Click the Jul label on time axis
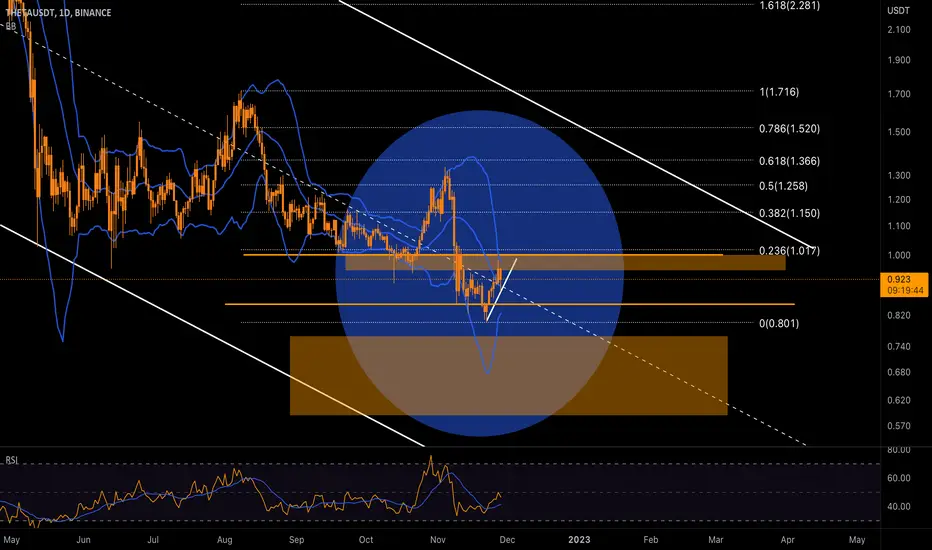This screenshot has width=932, height=550. (x=153, y=540)
